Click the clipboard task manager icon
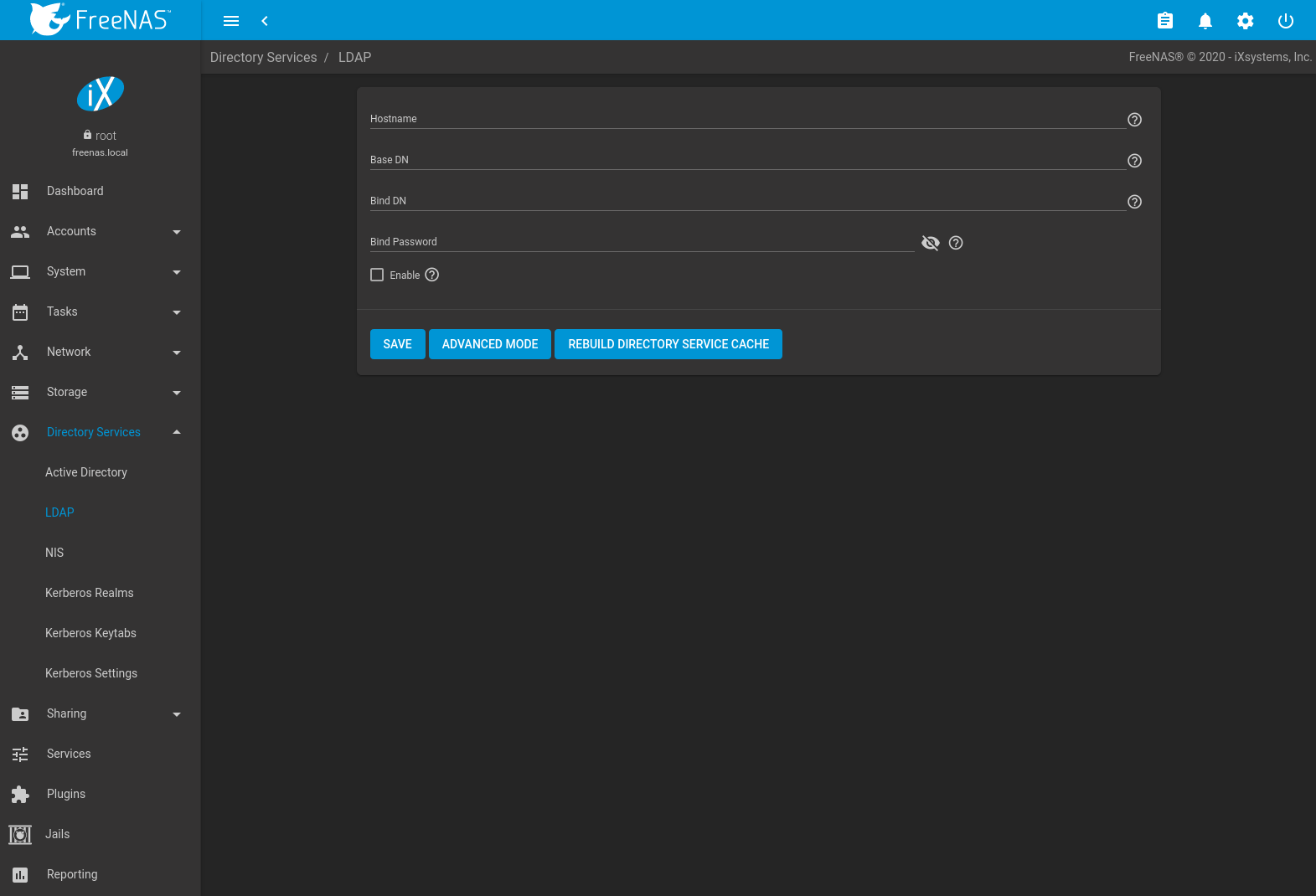Viewport: 1316px width, 896px height. pyautogui.click(x=1164, y=21)
